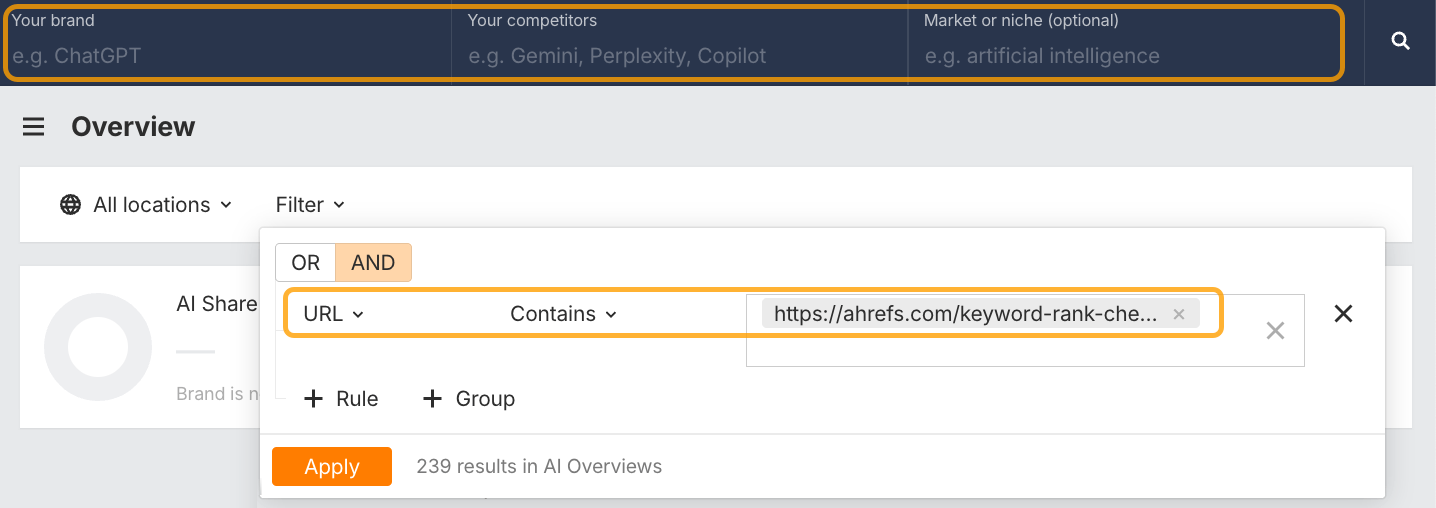The image size is (1436, 508).
Task: Open the hamburger menu icon
Action: click(34, 127)
